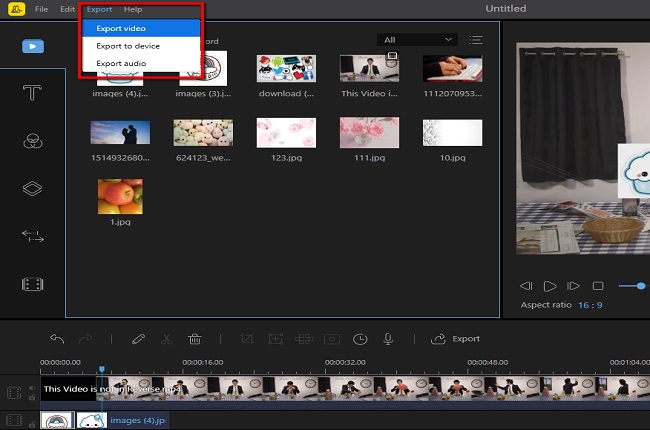Open the Transitions panel with arrows icon
Viewport: 650px width, 430px height.
[x=33, y=236]
